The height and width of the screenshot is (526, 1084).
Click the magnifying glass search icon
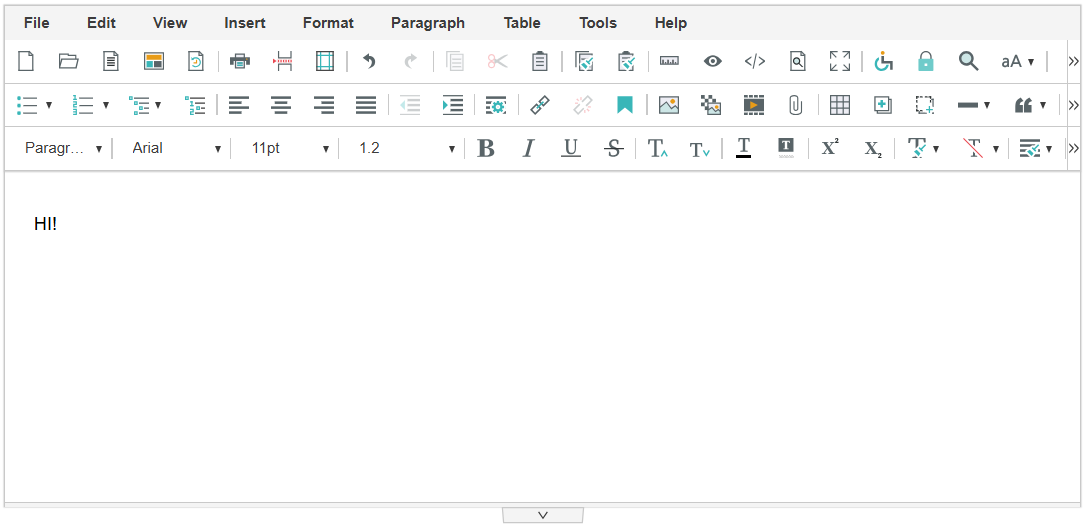pos(969,61)
